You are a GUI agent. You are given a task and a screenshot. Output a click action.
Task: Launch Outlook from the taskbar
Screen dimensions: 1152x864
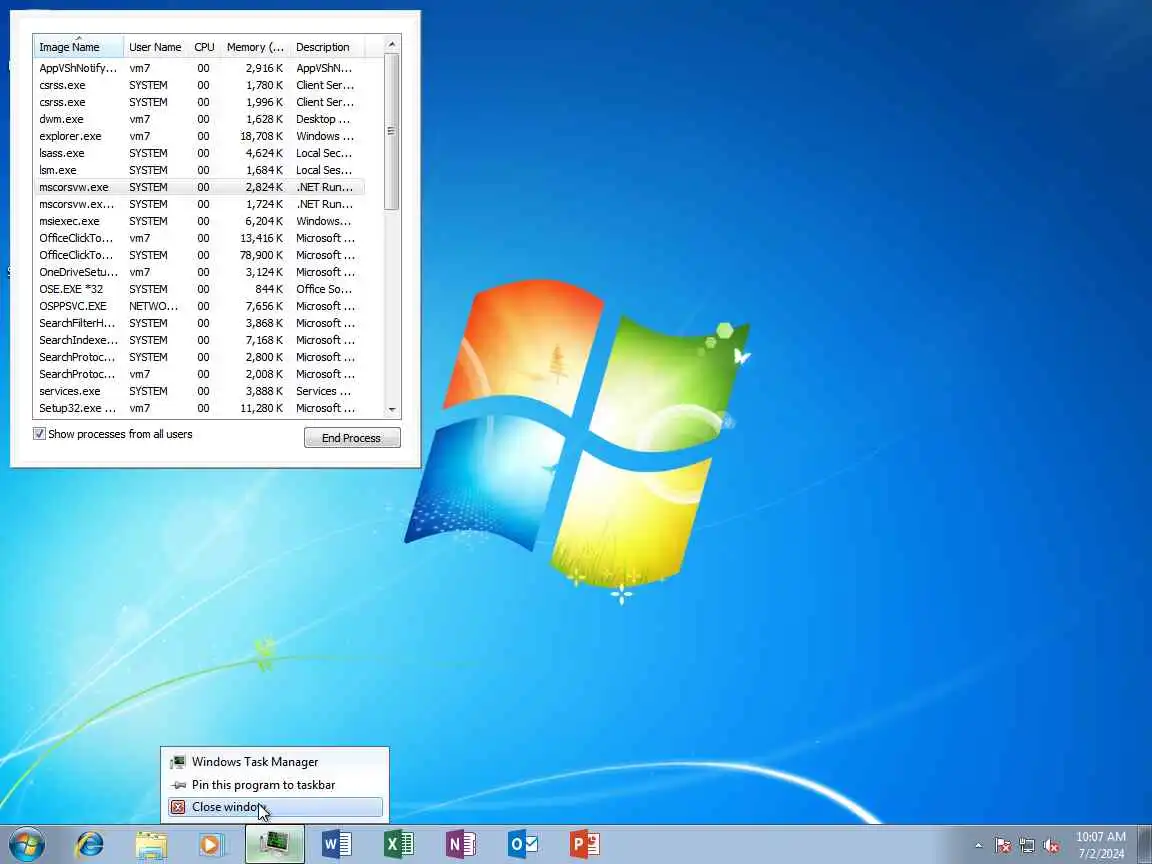(x=523, y=845)
